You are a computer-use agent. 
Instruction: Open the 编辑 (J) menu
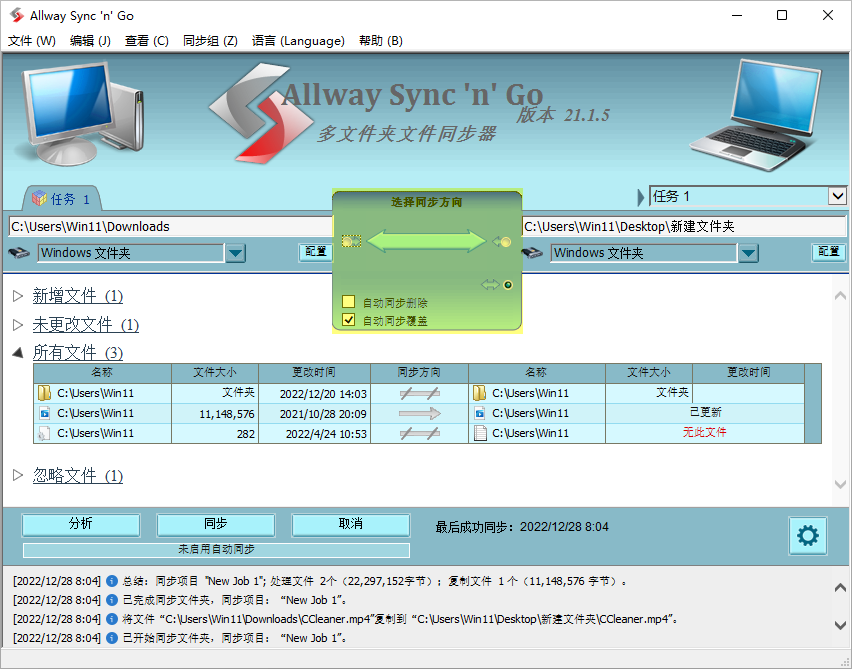tap(90, 41)
